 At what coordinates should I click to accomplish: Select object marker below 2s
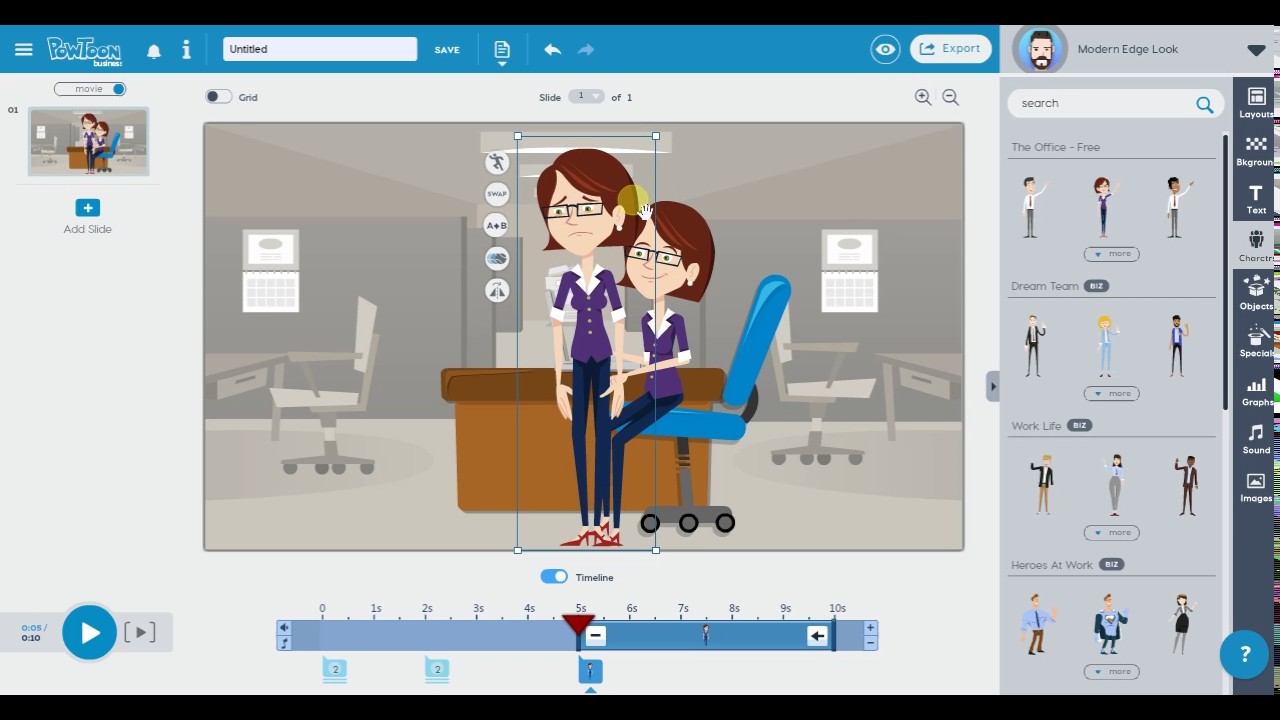[437, 670]
